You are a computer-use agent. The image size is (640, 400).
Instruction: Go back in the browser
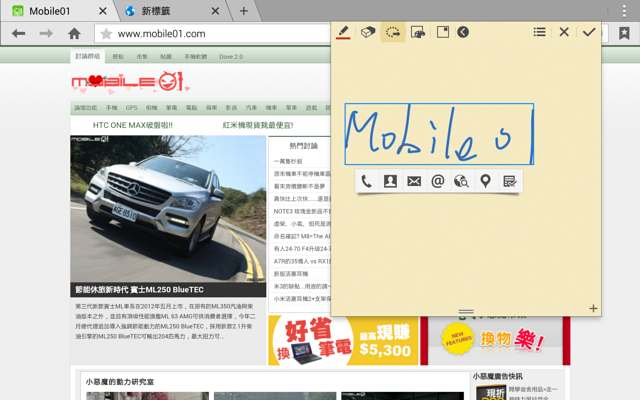click(19, 33)
